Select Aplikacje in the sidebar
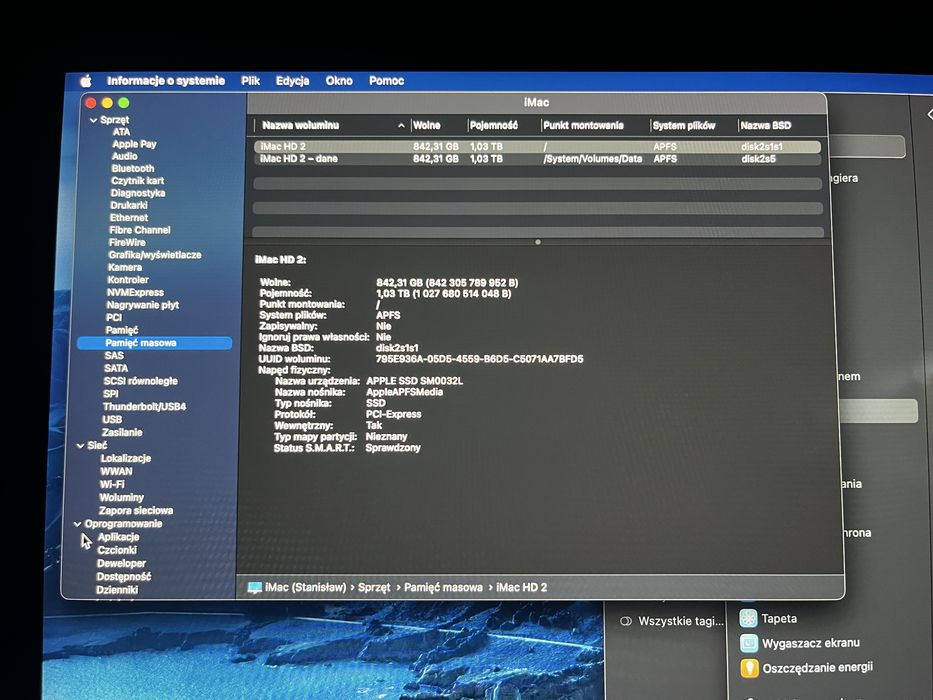 click(118, 537)
